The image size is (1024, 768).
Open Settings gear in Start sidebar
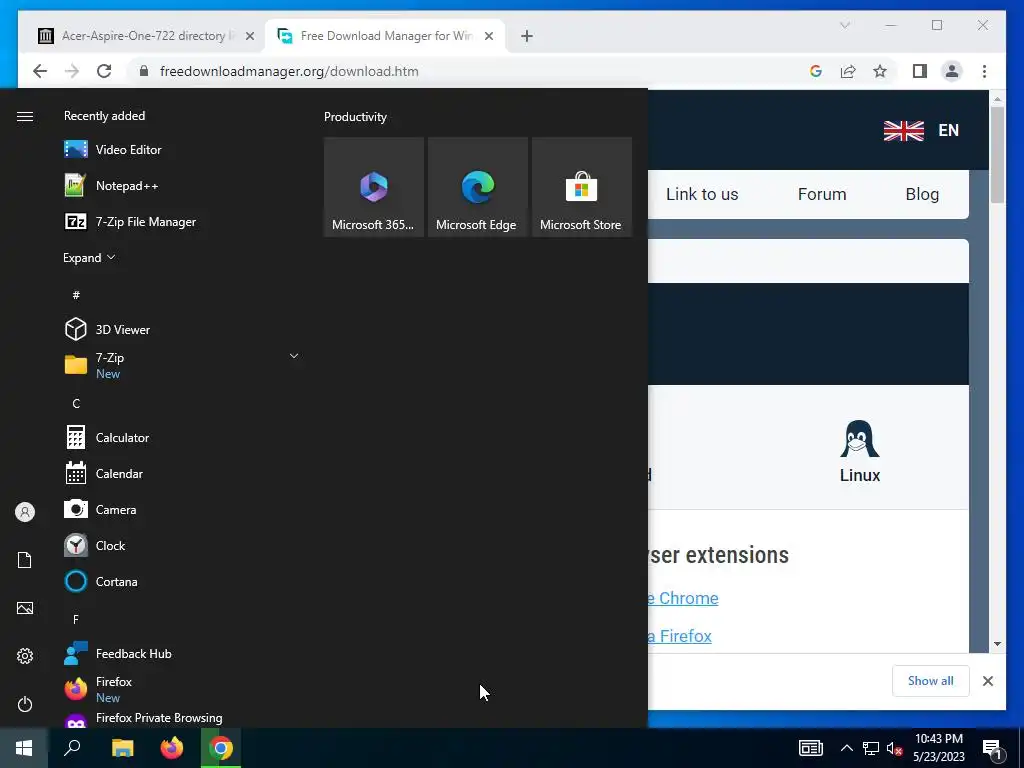[x=25, y=656]
